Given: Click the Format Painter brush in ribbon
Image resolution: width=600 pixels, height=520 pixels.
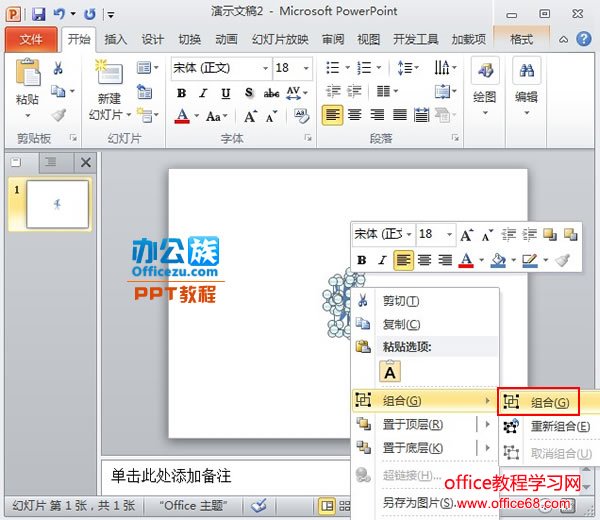Looking at the screenshot, I should [59, 115].
